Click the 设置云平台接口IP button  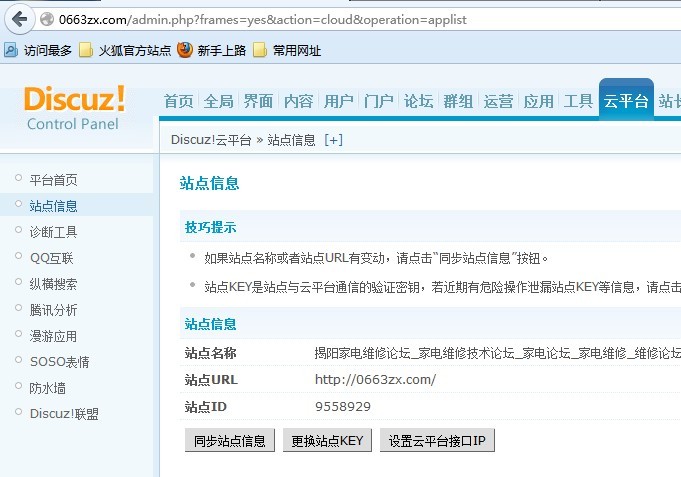(437, 441)
